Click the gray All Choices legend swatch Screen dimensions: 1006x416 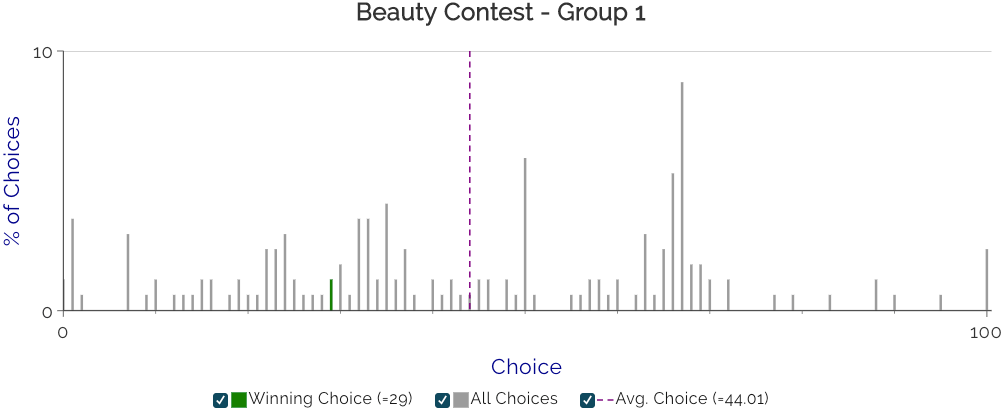click(x=461, y=400)
